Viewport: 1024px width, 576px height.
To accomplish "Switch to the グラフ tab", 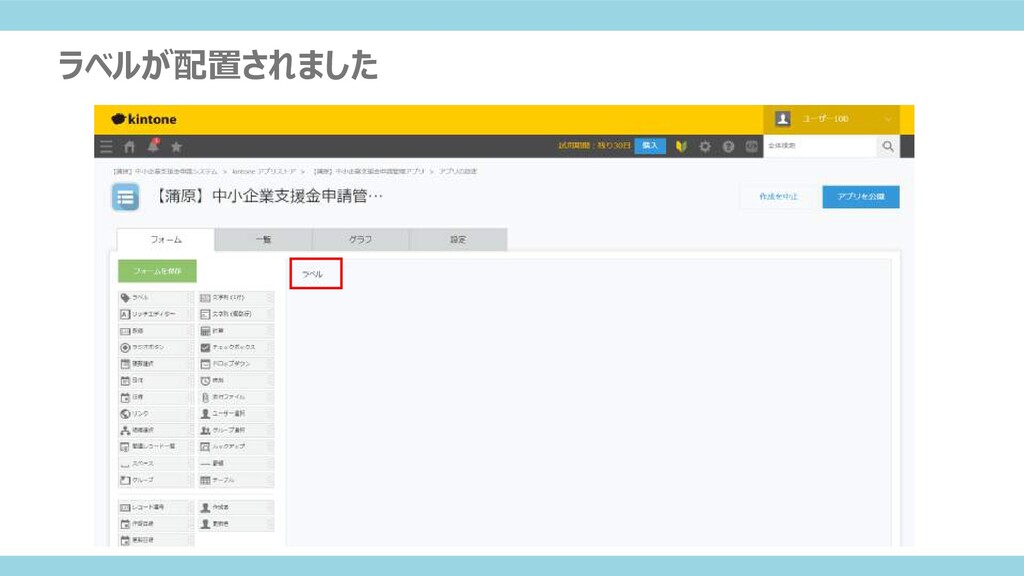I will 360,240.
